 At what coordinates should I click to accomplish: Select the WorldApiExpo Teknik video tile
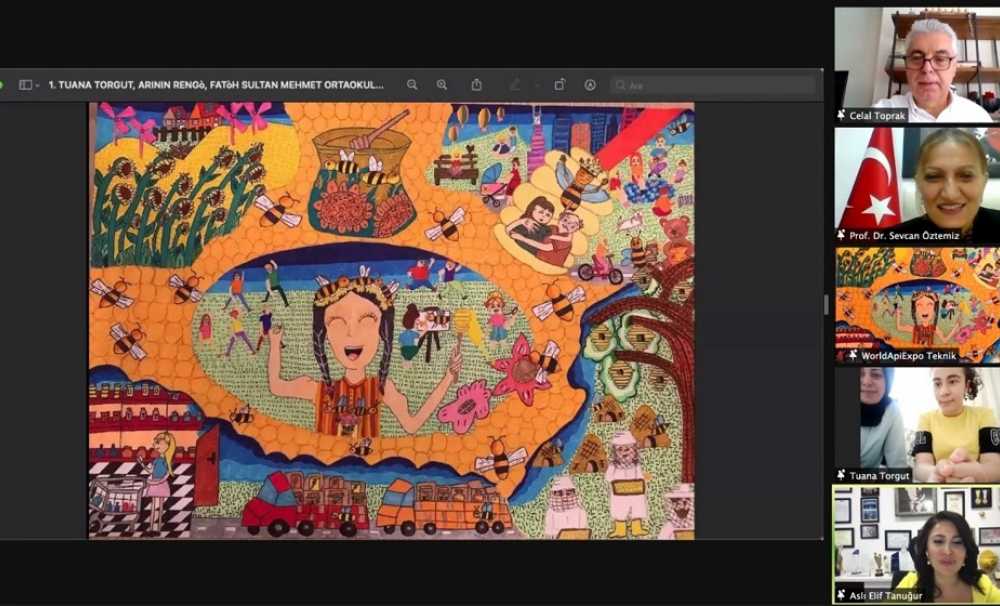pos(917,306)
